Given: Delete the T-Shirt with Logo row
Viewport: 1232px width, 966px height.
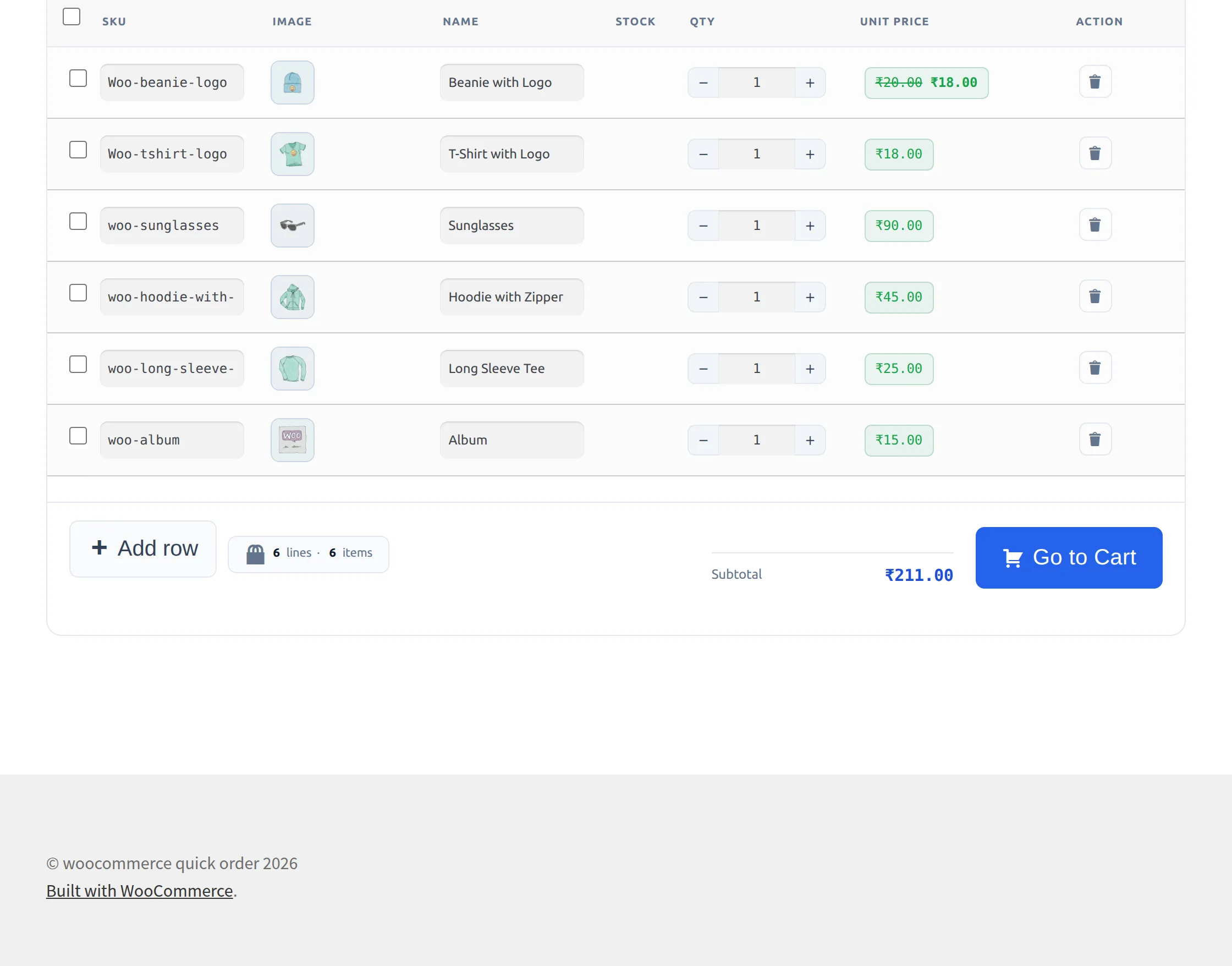Looking at the screenshot, I should (x=1095, y=153).
